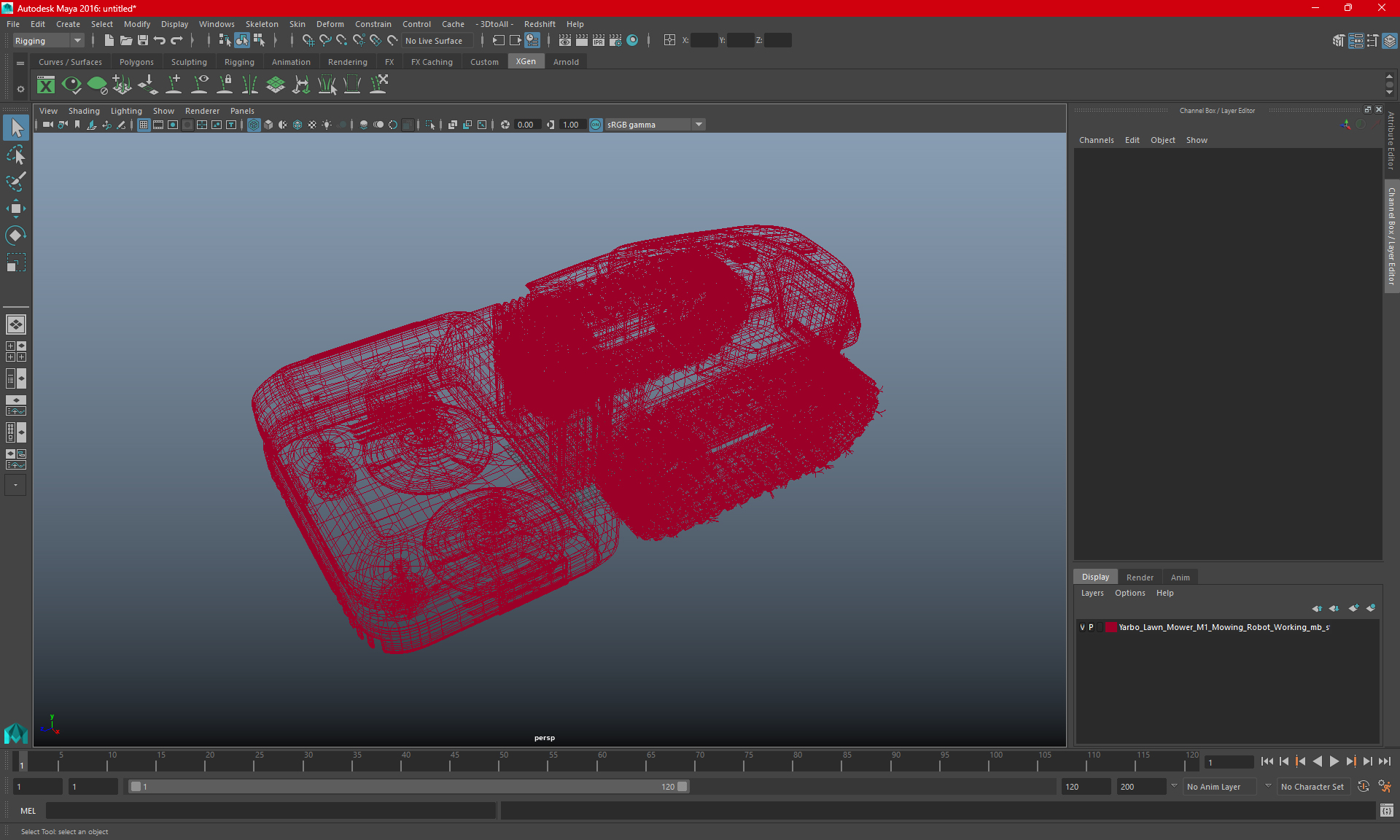This screenshot has width=1400, height=840.
Task: Click the Yarbo layer color swatch
Action: click(x=1111, y=627)
